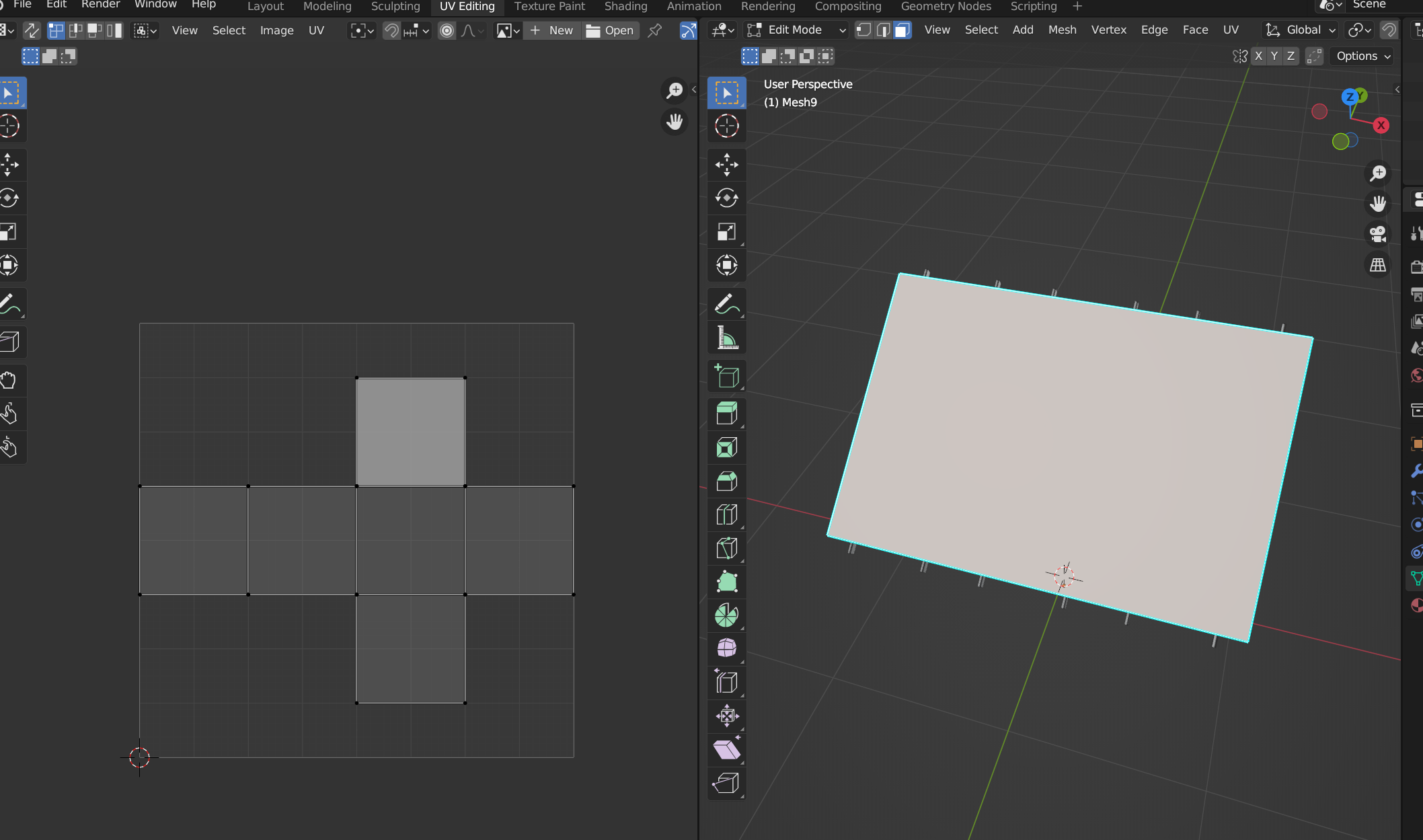This screenshot has height=840, width=1423.
Task: Switch to the Texture Paint workspace tab
Action: pyautogui.click(x=549, y=7)
